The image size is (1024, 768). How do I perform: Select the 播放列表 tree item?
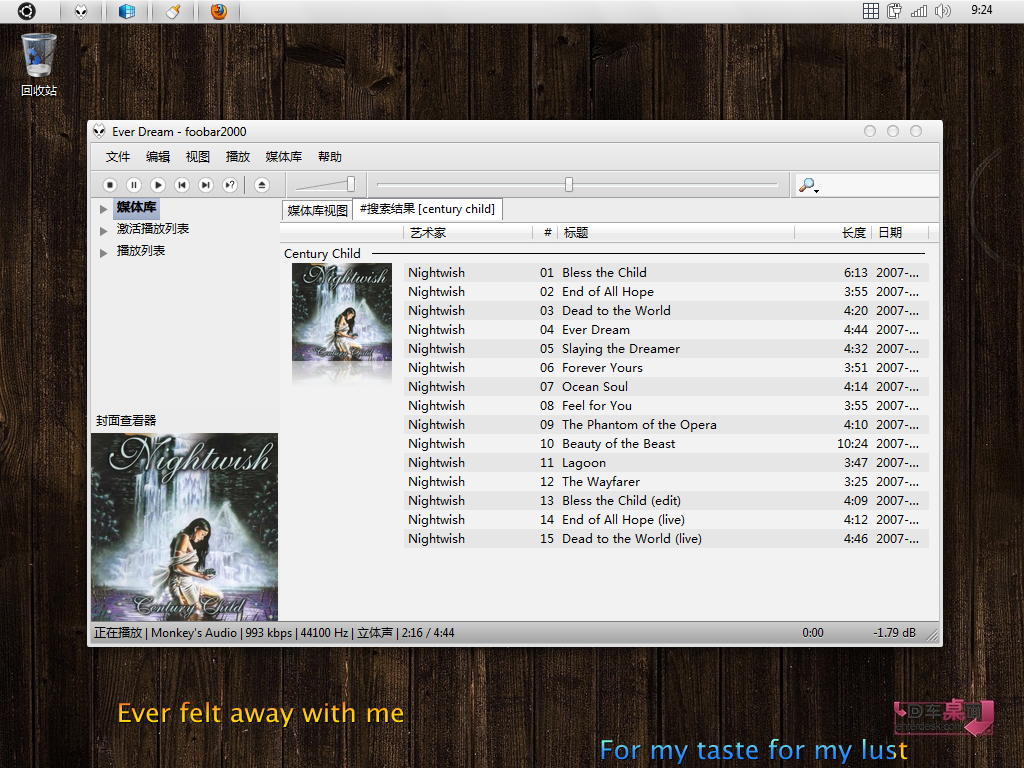pos(140,251)
